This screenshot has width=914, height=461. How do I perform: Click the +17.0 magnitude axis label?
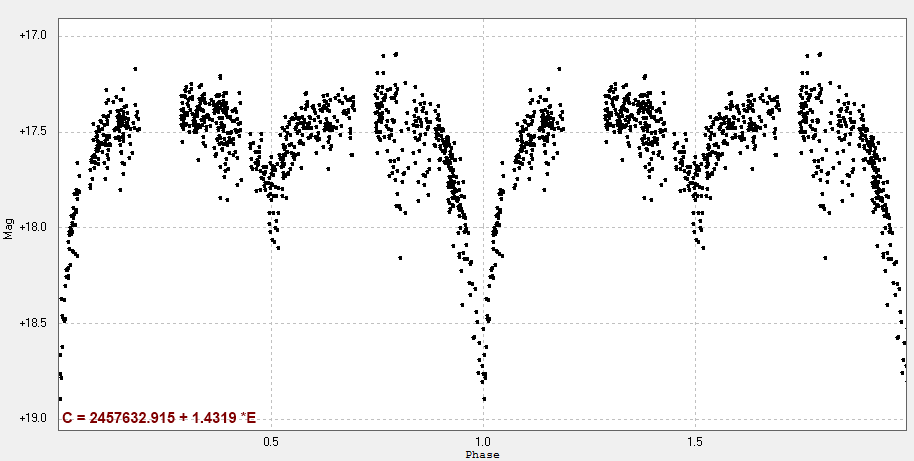[32, 36]
